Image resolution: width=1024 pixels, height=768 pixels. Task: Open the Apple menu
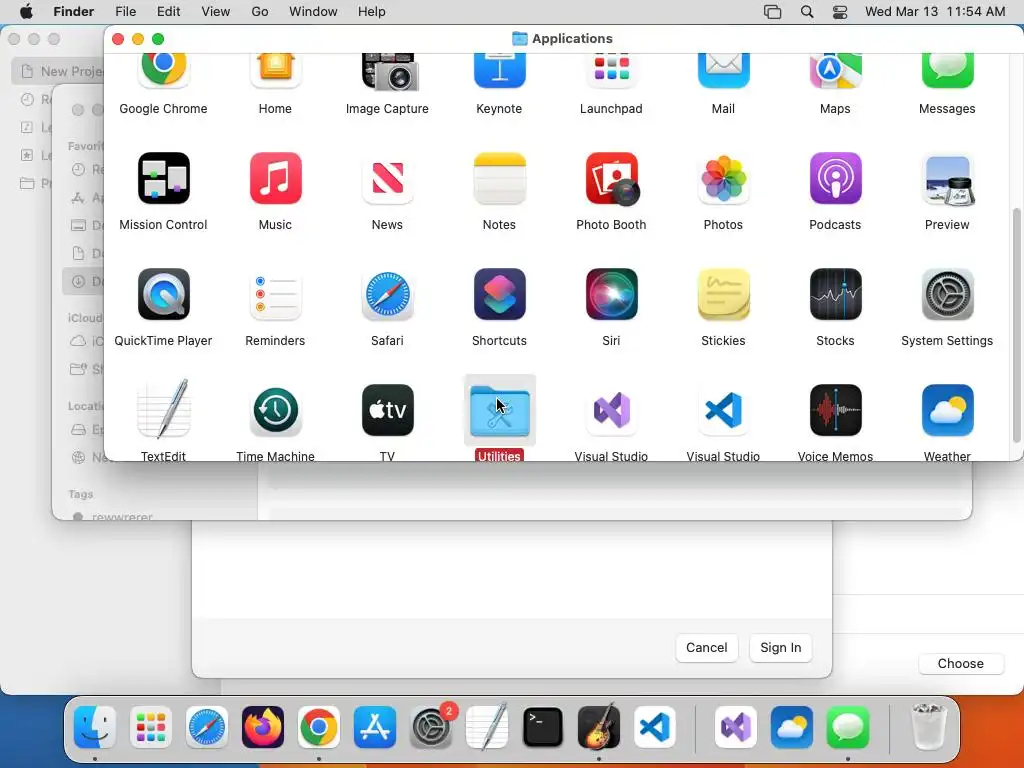point(26,12)
